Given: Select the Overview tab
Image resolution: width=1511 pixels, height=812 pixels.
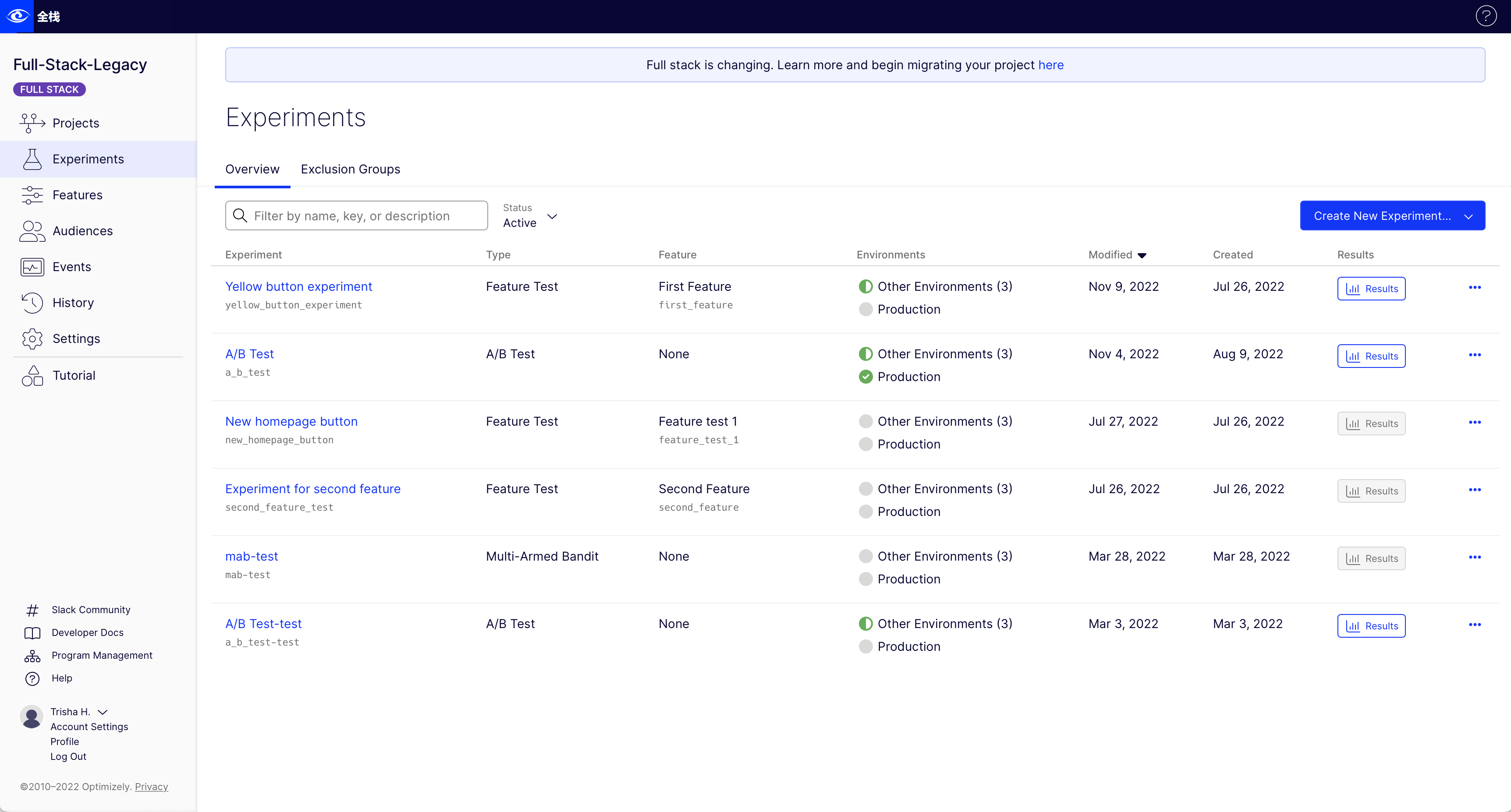Looking at the screenshot, I should 253,169.
